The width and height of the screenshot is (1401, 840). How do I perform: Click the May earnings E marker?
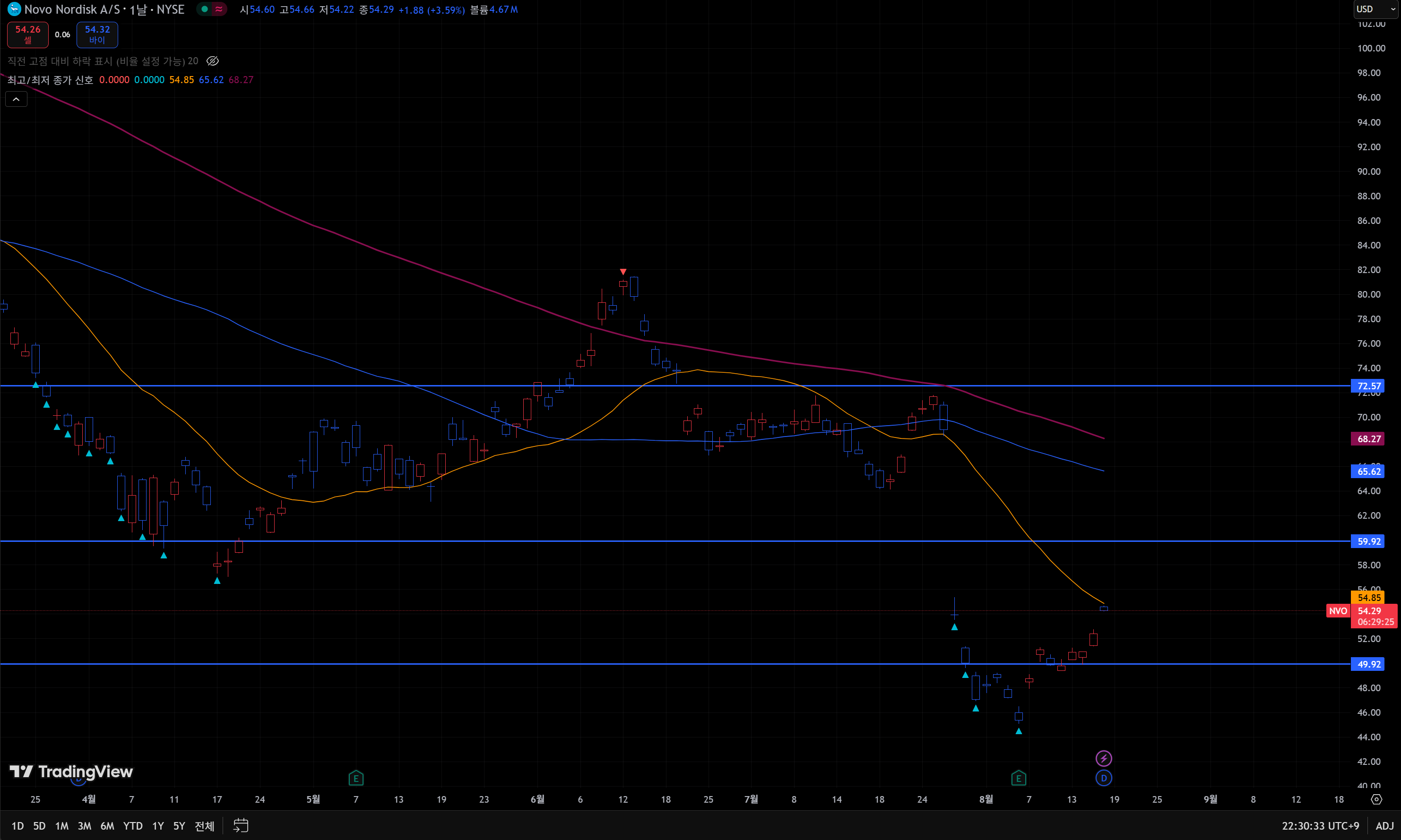pos(355,778)
